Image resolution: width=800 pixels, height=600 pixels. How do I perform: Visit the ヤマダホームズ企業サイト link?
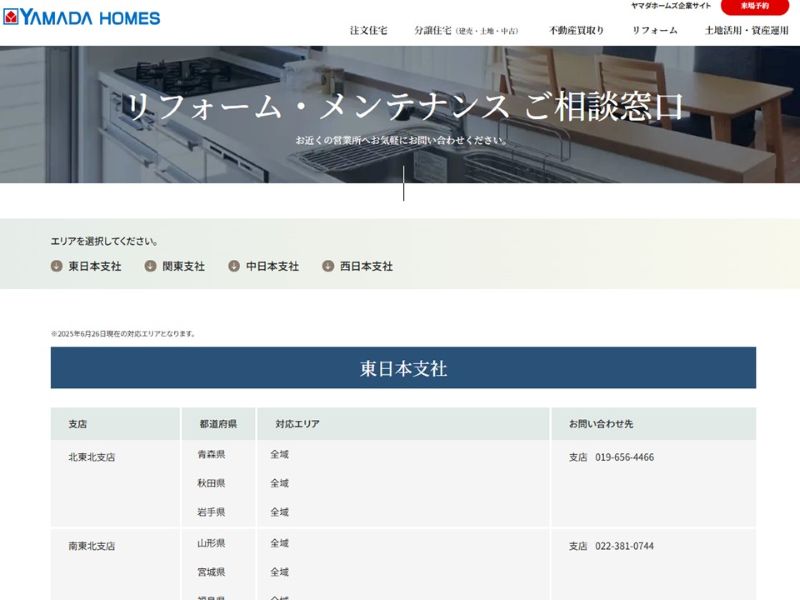(671, 6)
